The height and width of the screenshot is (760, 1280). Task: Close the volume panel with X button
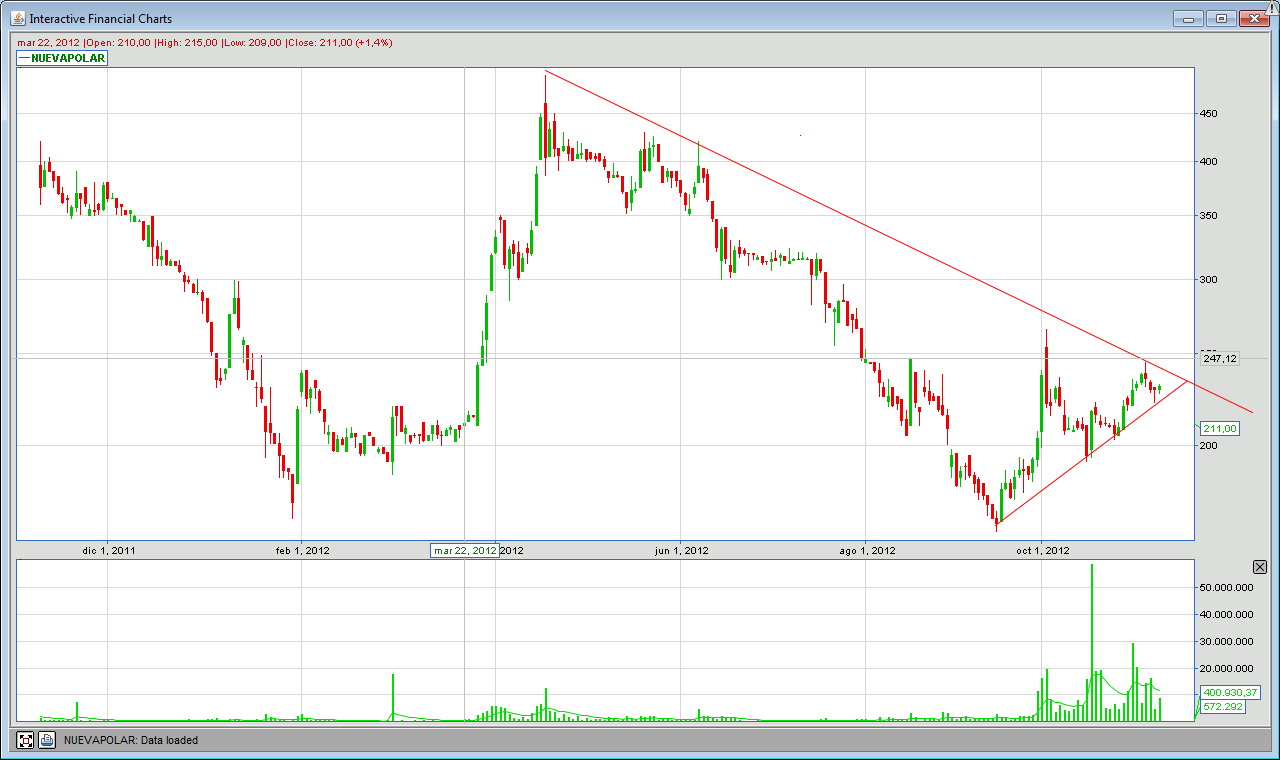pyautogui.click(x=1259, y=567)
